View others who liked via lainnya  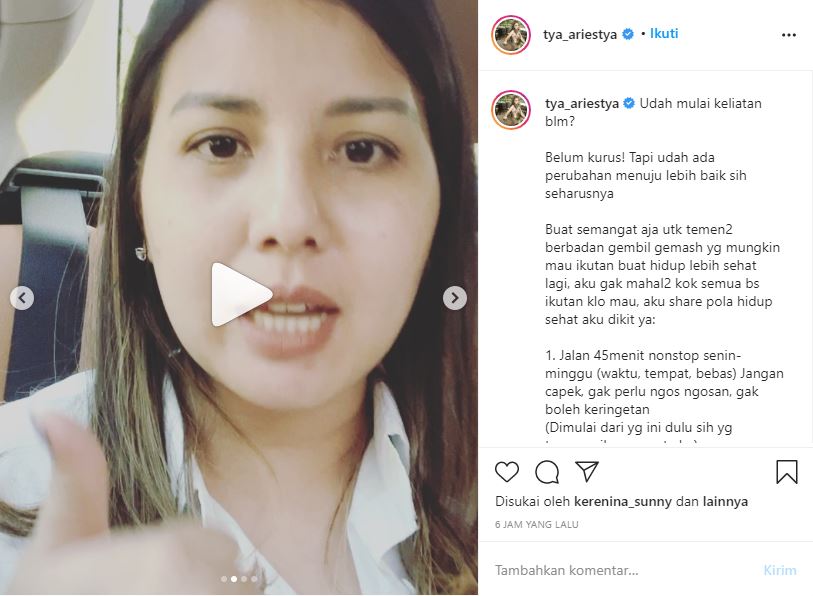click(725, 502)
